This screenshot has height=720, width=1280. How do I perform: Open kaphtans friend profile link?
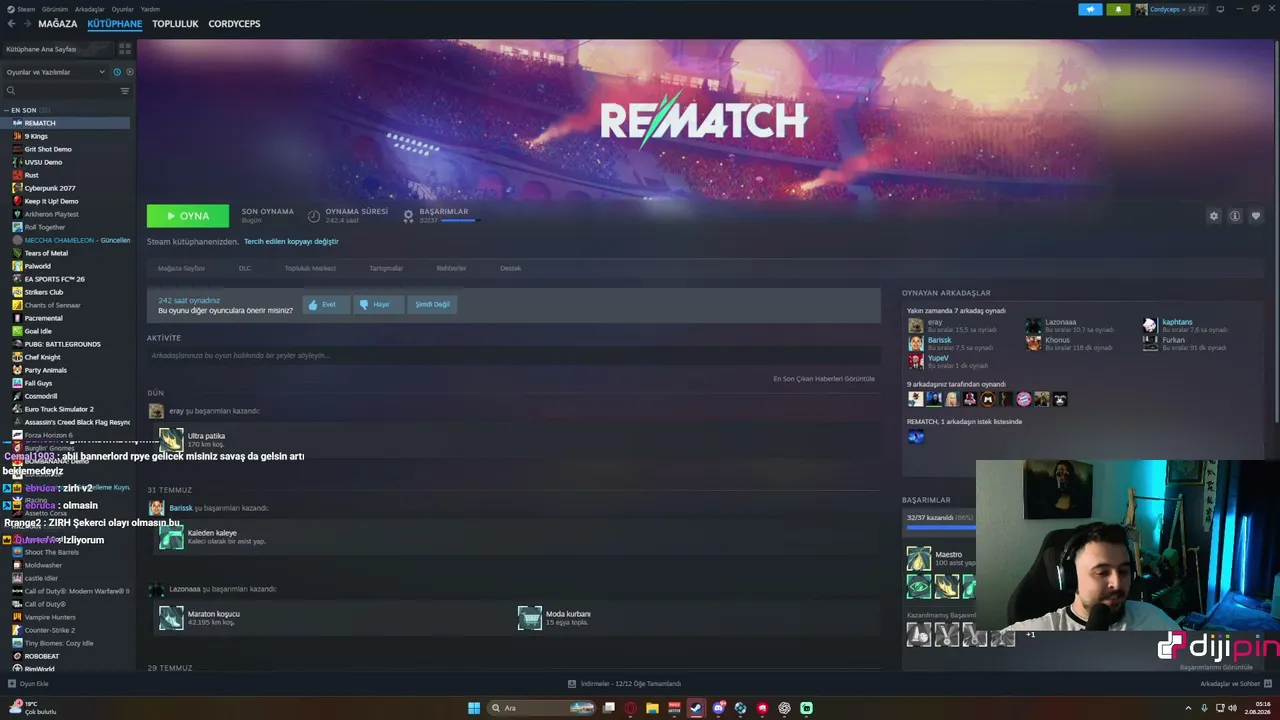point(1177,322)
